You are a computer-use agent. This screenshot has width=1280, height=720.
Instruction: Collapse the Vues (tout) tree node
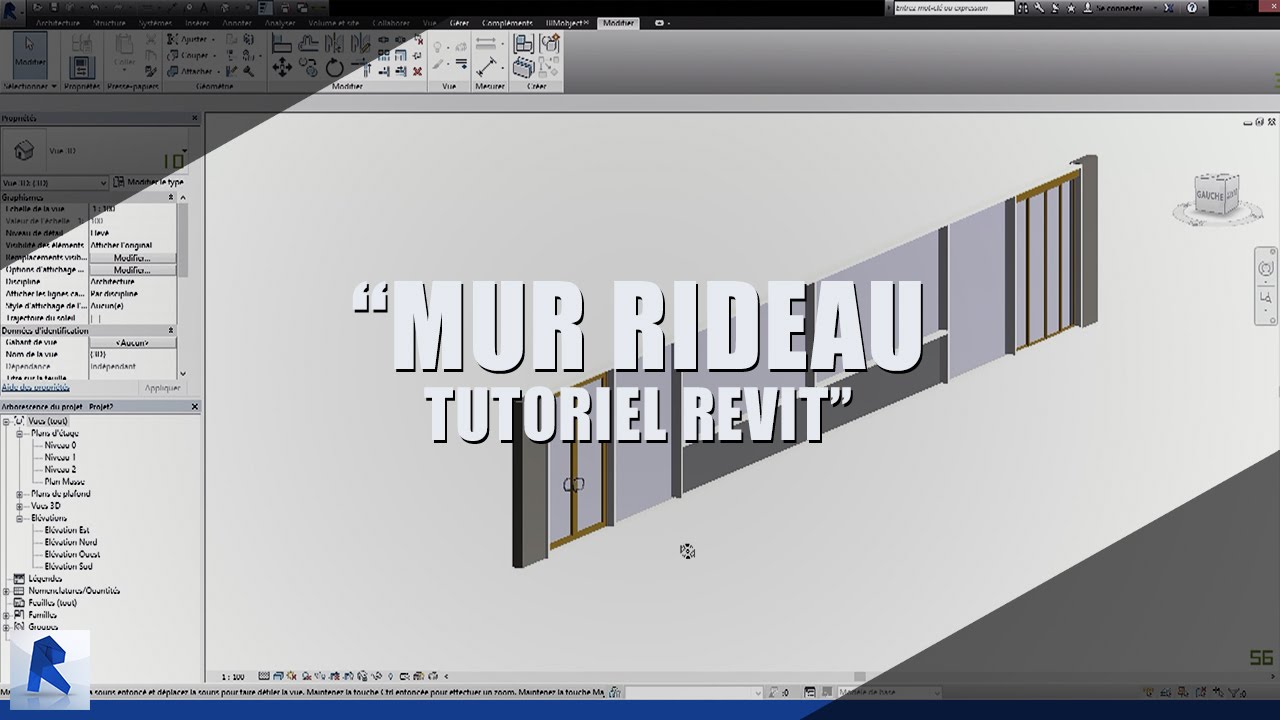6,421
